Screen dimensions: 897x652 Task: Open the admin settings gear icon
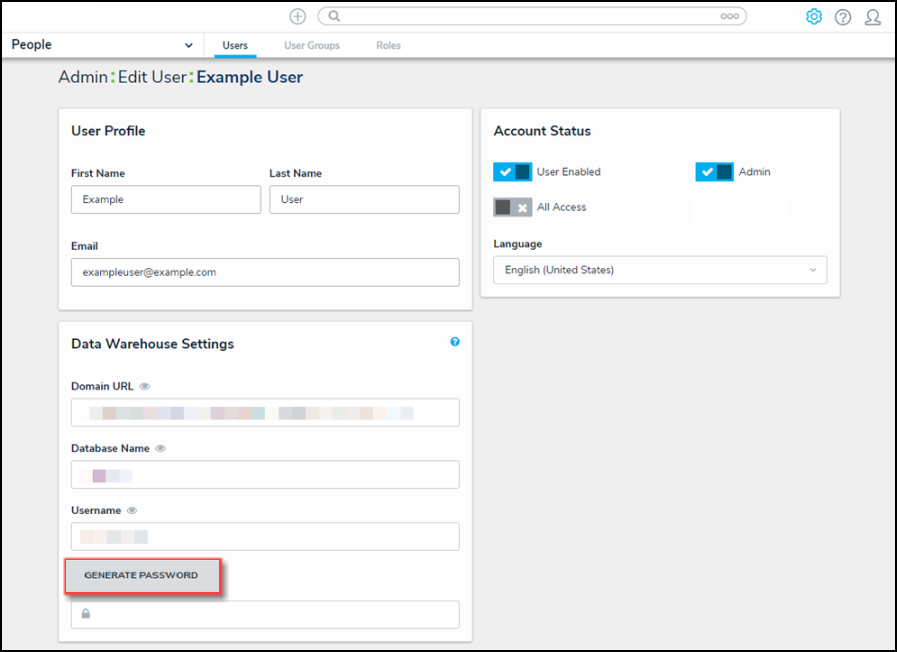(x=813, y=17)
